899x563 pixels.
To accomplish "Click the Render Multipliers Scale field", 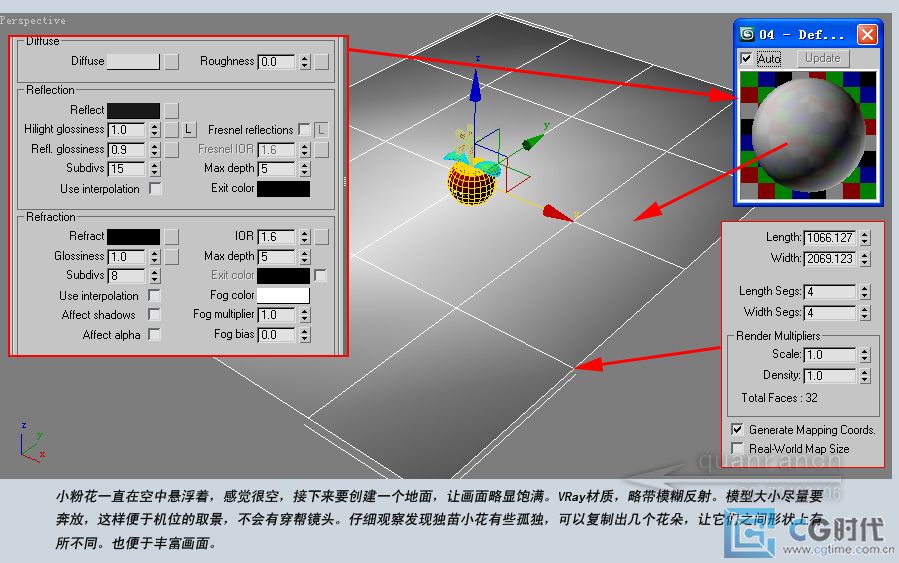I will [x=829, y=355].
